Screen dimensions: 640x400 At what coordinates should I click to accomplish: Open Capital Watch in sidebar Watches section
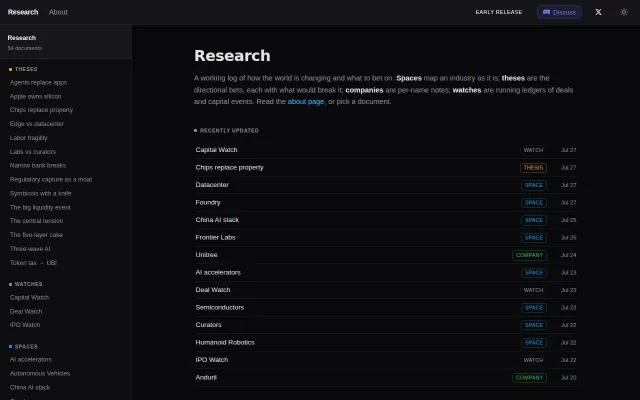click(29, 298)
